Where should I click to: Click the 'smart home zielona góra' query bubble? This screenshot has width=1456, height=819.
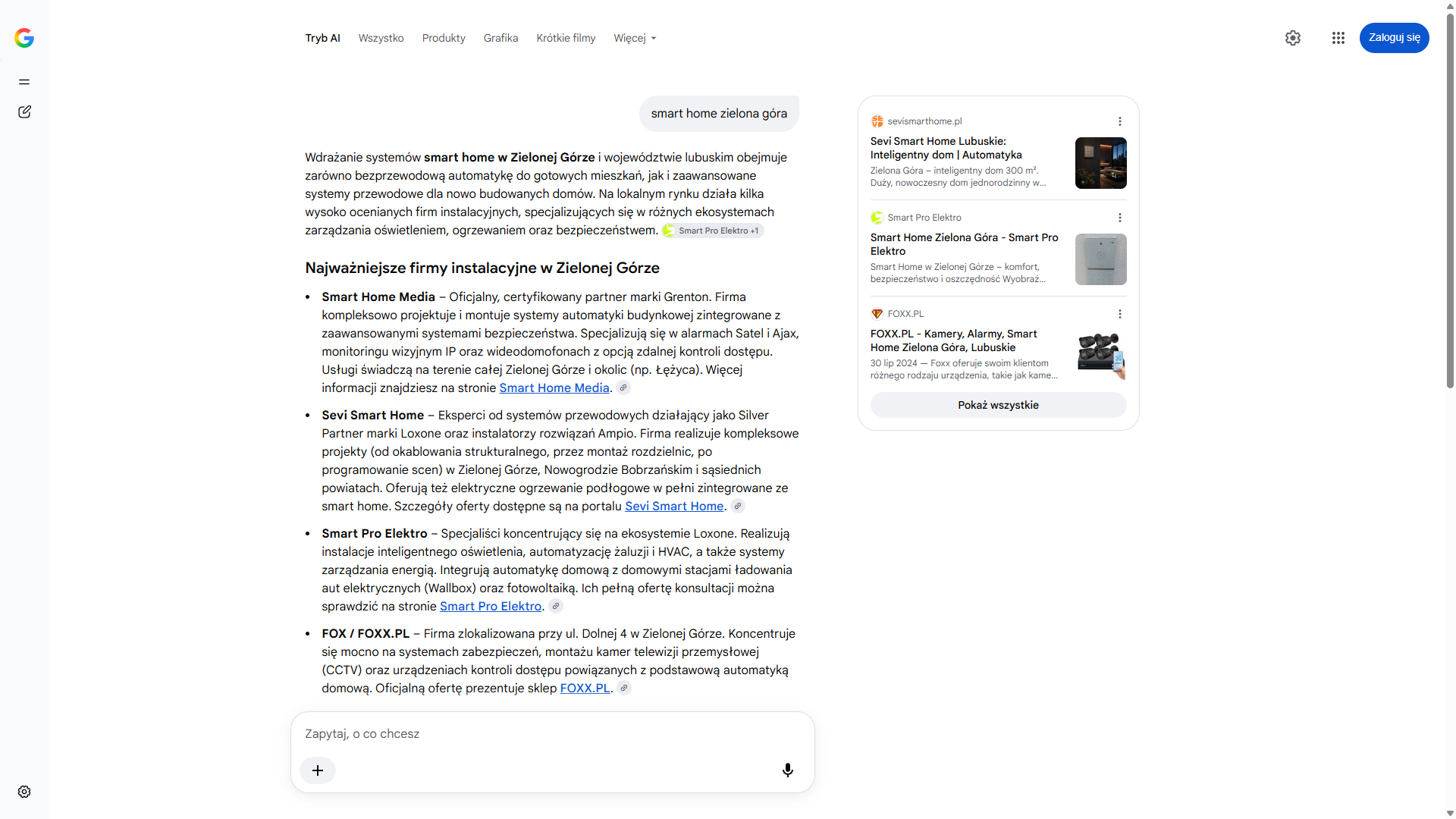719,114
